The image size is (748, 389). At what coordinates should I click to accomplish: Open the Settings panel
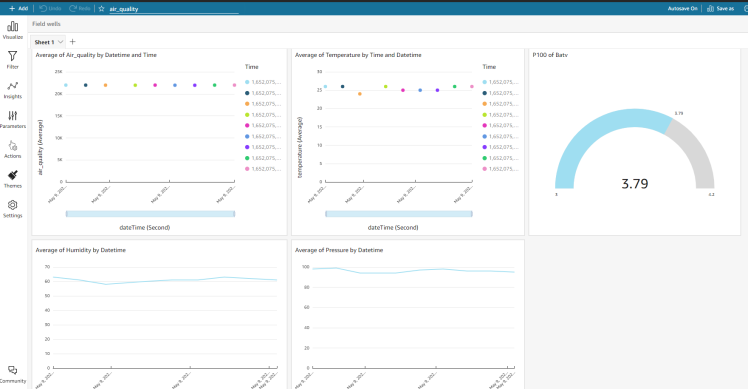click(x=13, y=209)
